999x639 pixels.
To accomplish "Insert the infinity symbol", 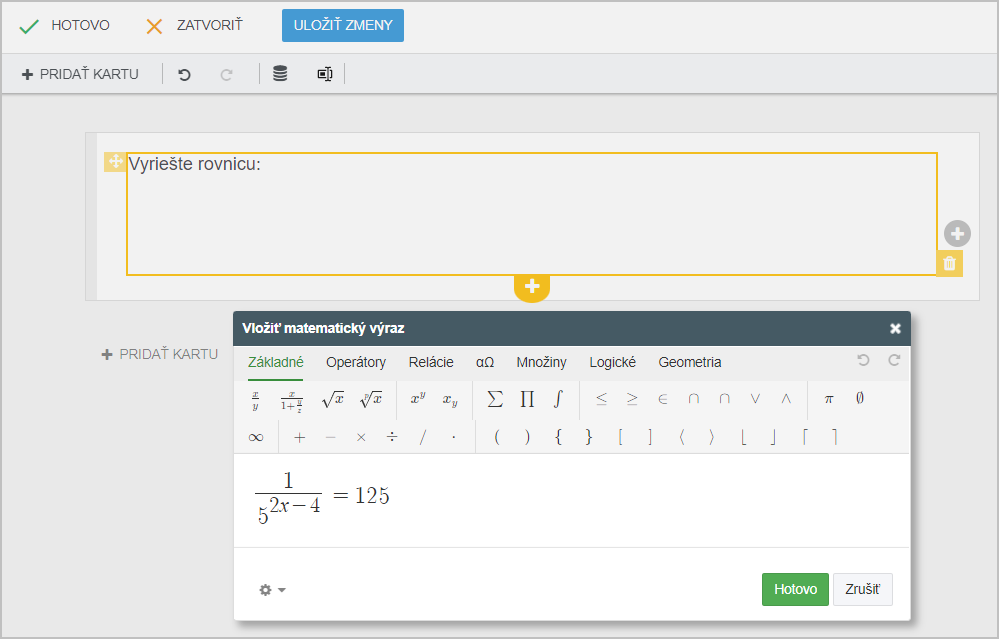I will [256, 437].
